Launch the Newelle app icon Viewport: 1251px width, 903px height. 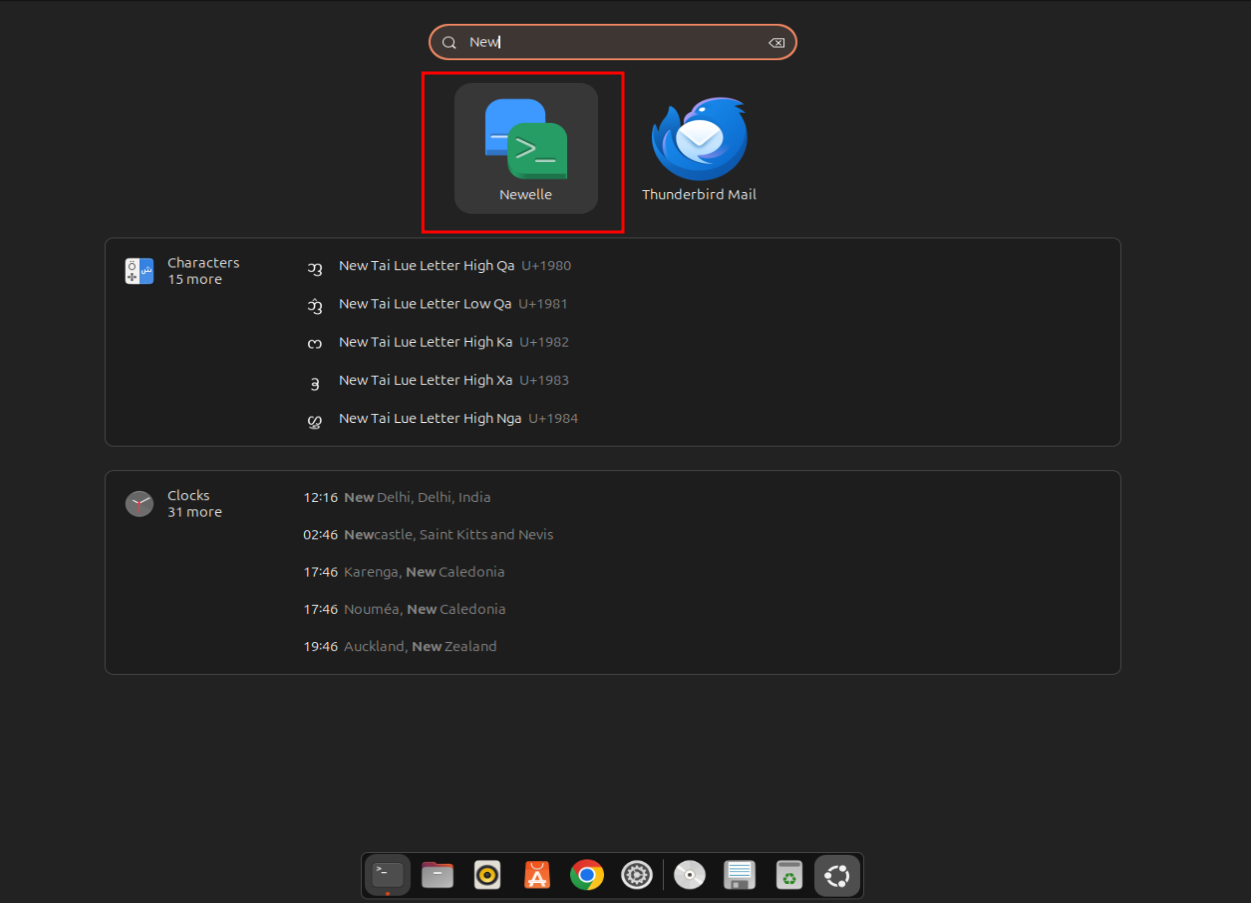[526, 148]
